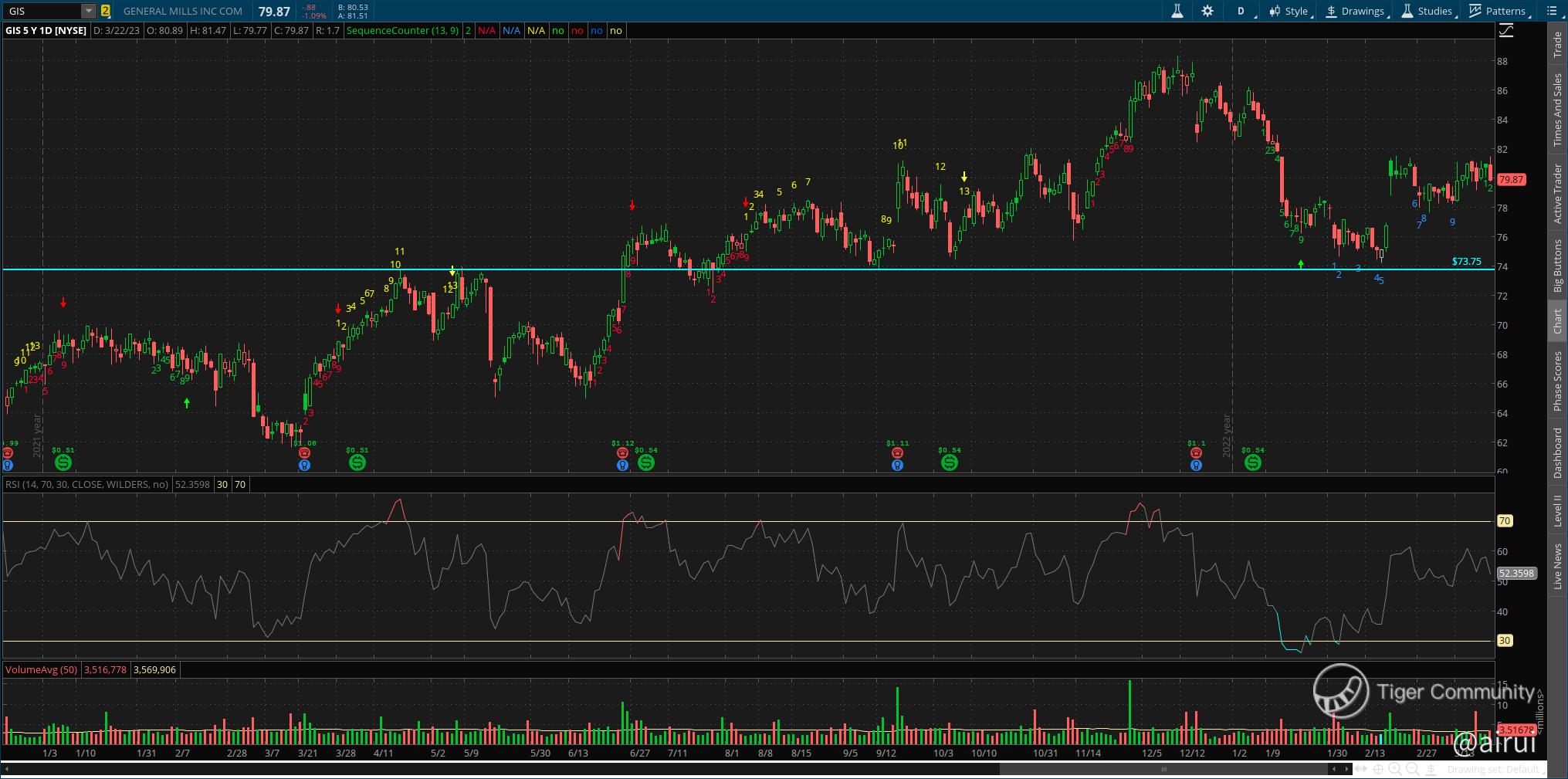Screen dimensions: 1568x779
Task: Click the crosshair pan icon
Action: coord(1378,769)
